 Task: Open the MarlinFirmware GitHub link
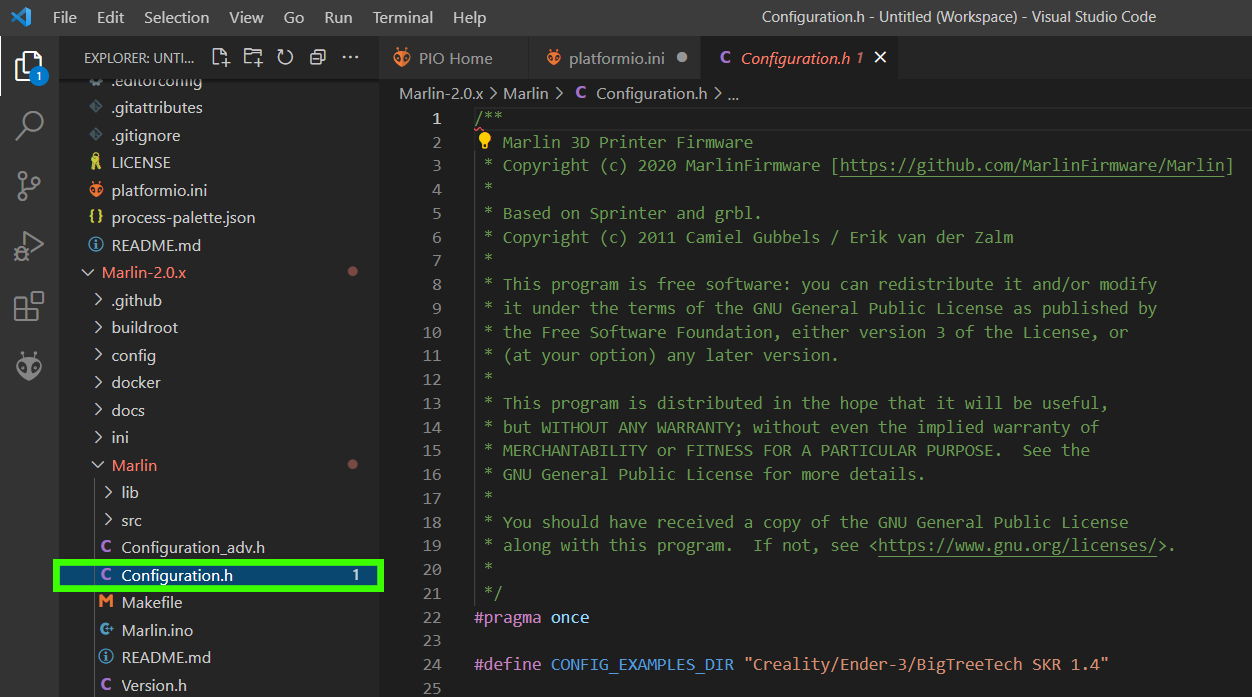(1032, 166)
